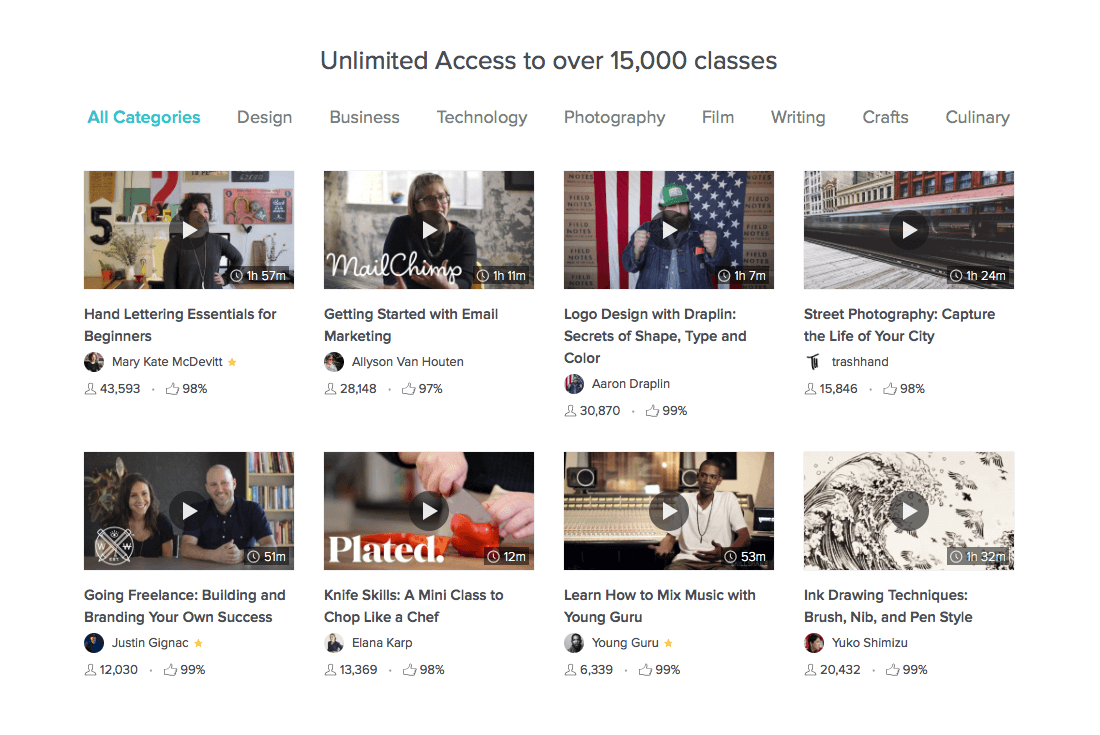Click Mary Kate McDevitt's avatar icon
Viewport: 1100px width, 735px height.
point(94,362)
